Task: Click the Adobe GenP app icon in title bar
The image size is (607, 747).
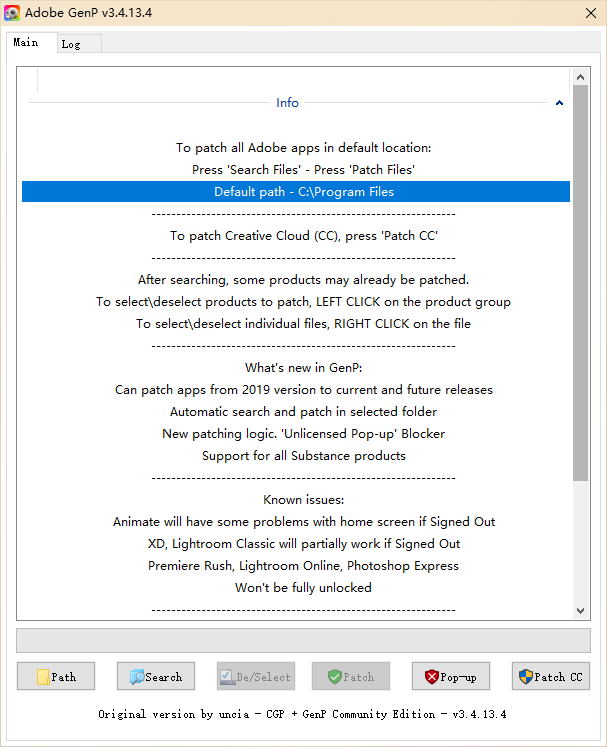Action: pos(12,12)
